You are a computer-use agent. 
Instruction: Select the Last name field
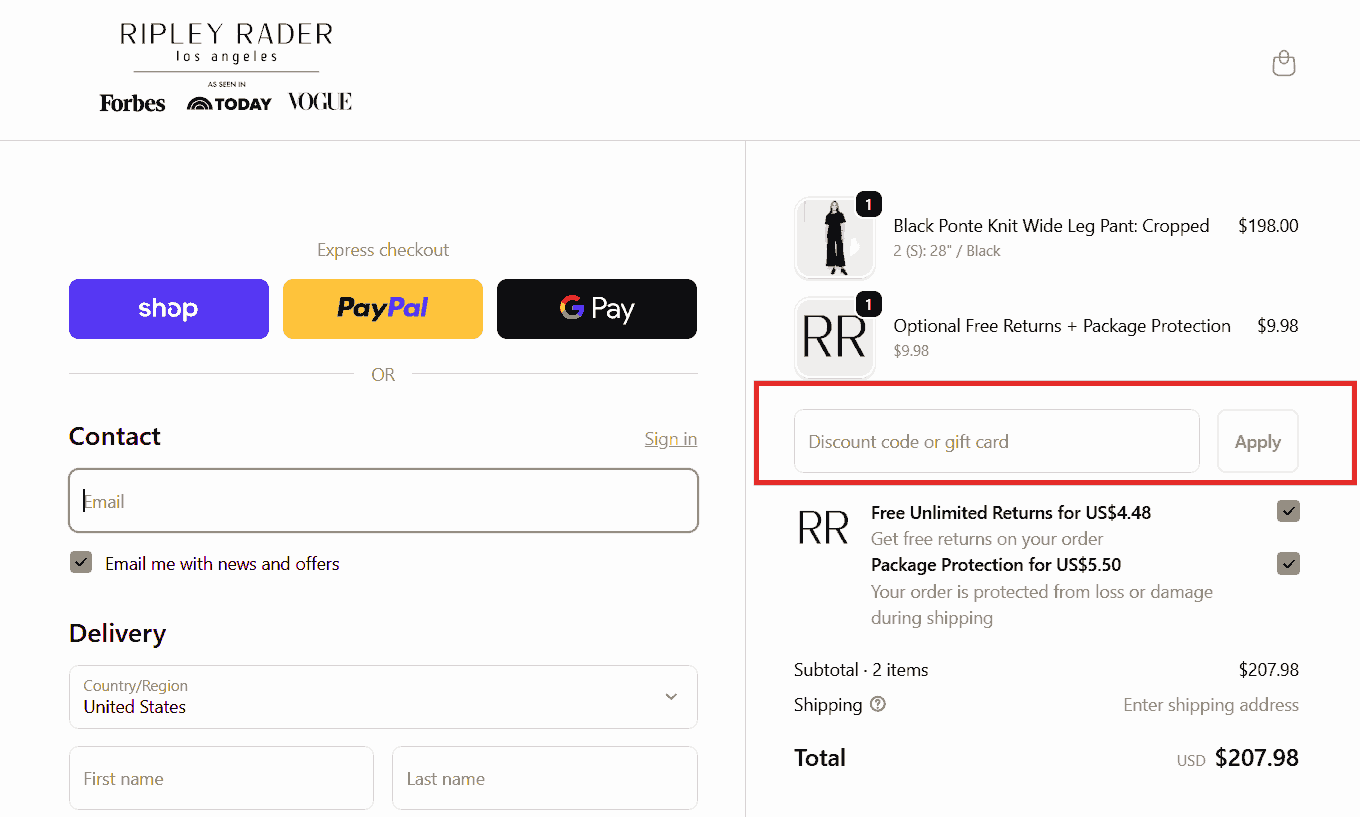tap(544, 778)
